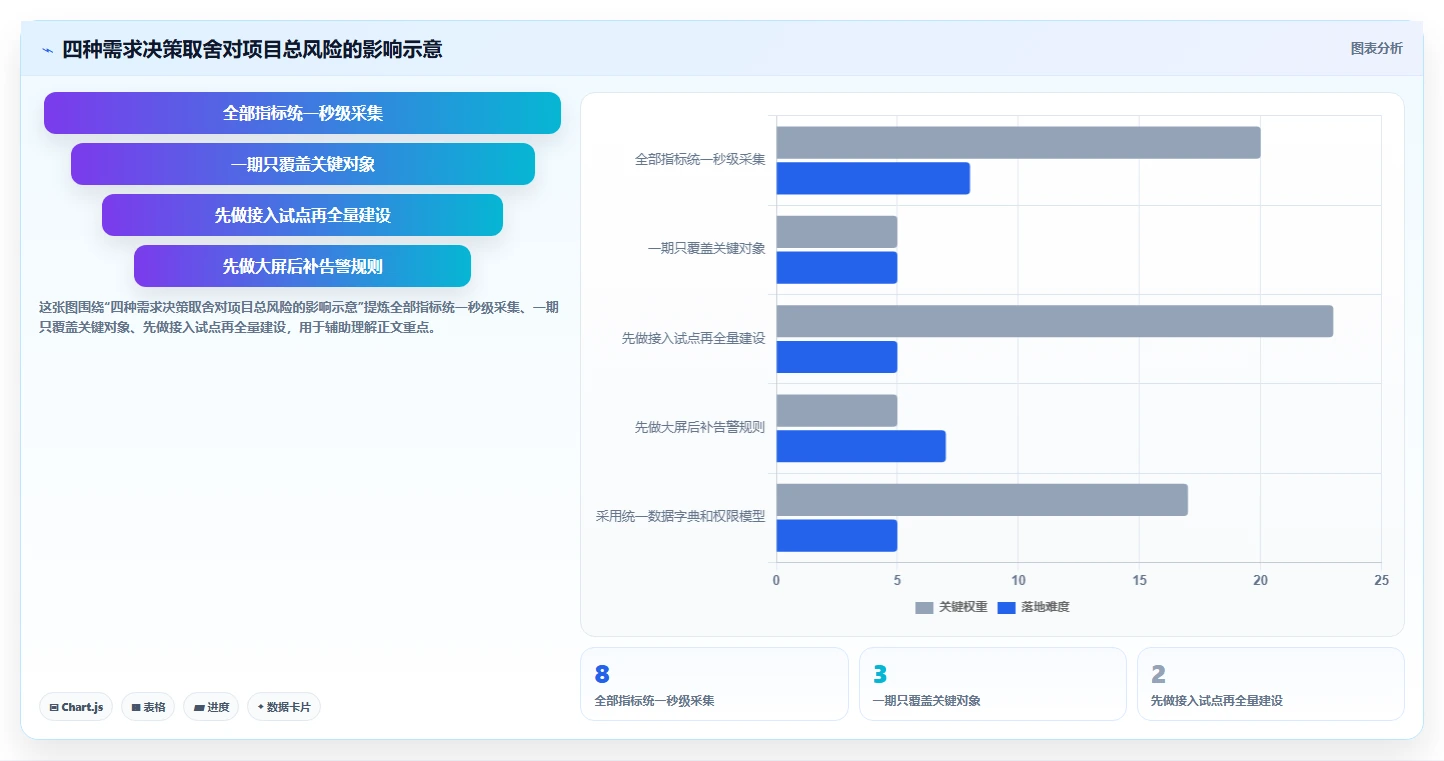Select the 先做大屏后补告警规则 funnel bar
This screenshot has height=761, width=1444.
302,266
